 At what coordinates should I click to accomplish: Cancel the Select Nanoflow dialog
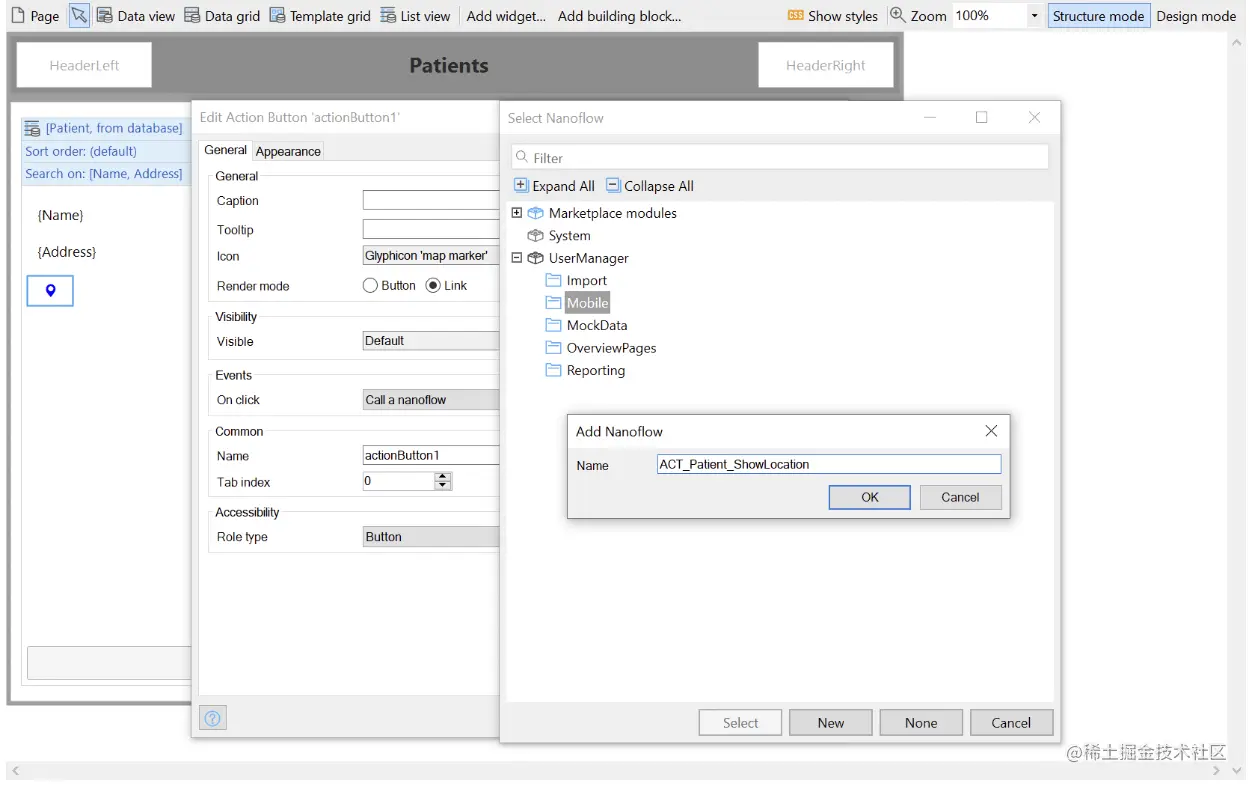point(1011,723)
